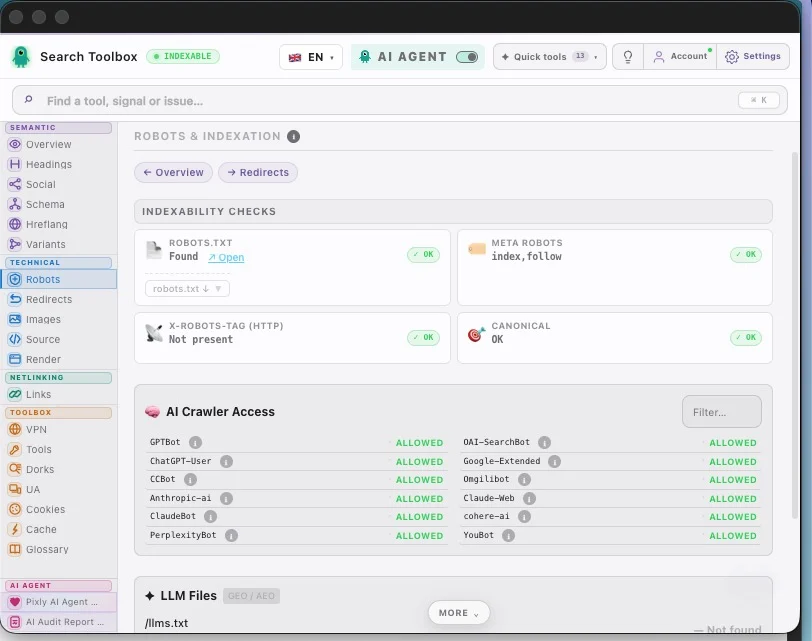The image size is (812, 641).
Task: Open AI Audit Report in sidebar
Action: (59, 622)
